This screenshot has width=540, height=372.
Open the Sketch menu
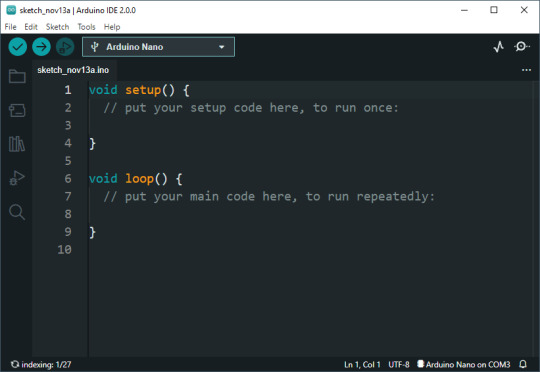[58, 27]
